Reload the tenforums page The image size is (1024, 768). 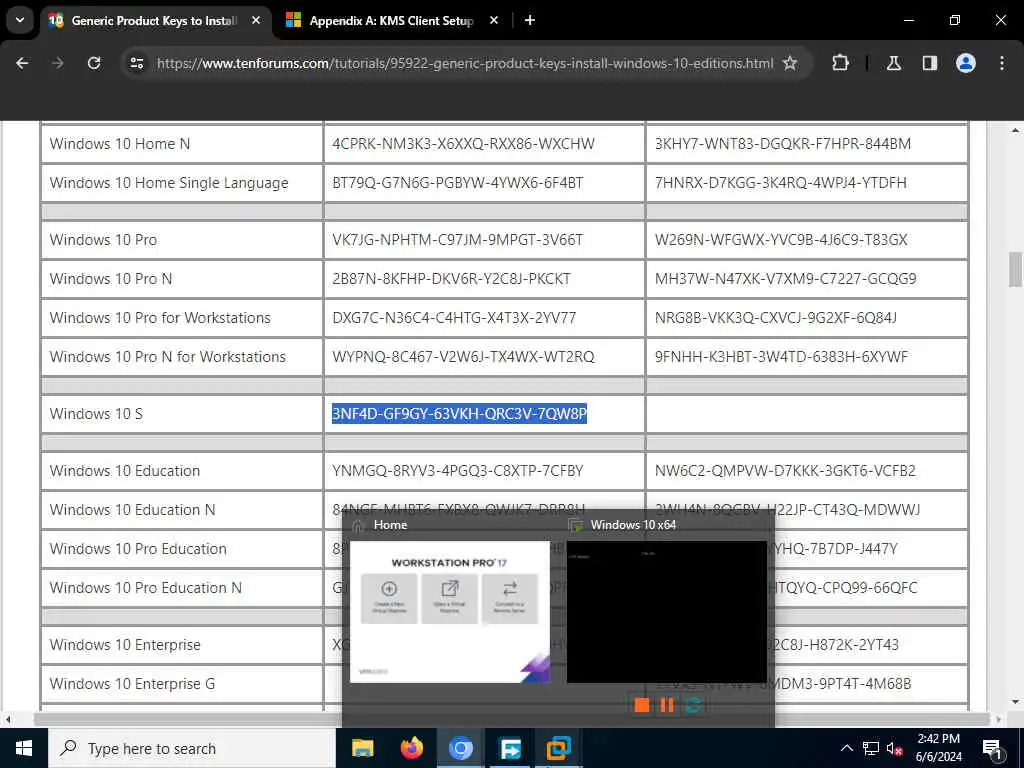[x=94, y=63]
